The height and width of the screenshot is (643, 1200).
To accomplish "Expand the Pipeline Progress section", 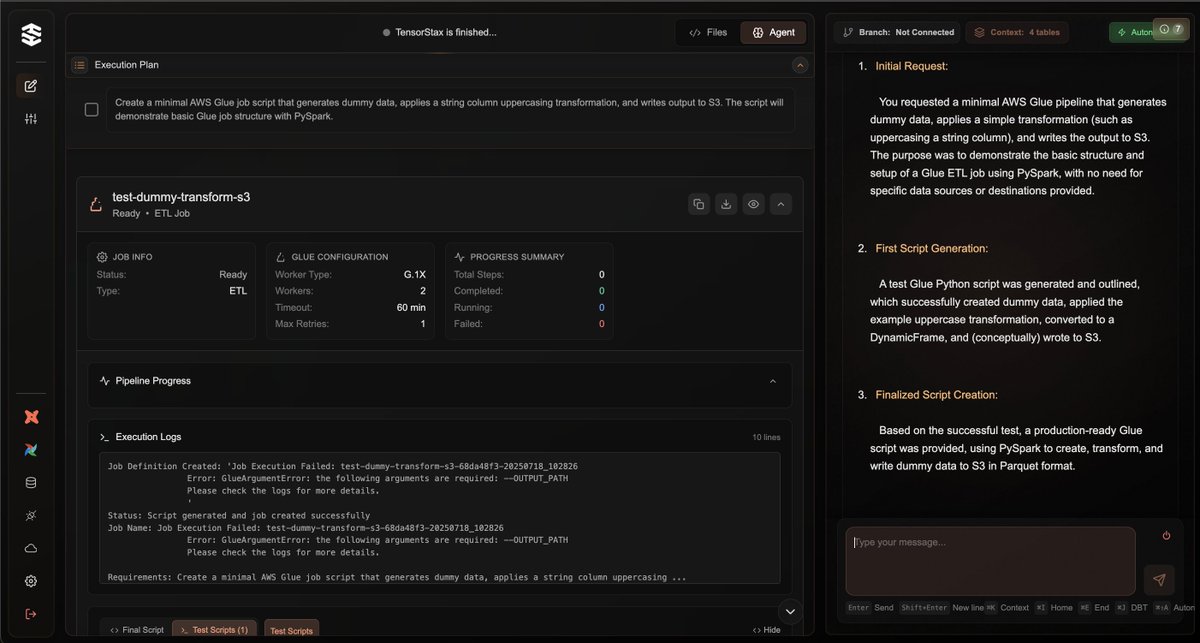I will (772, 381).
